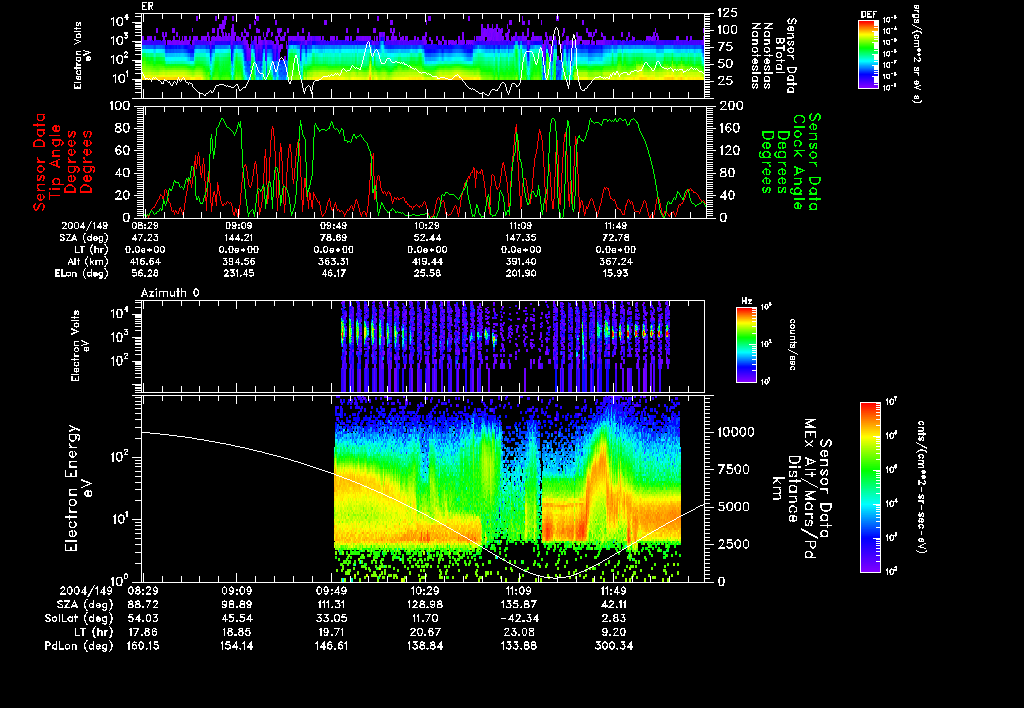
Task: Click the Hz counts/sec color bar
Action: click(746, 345)
